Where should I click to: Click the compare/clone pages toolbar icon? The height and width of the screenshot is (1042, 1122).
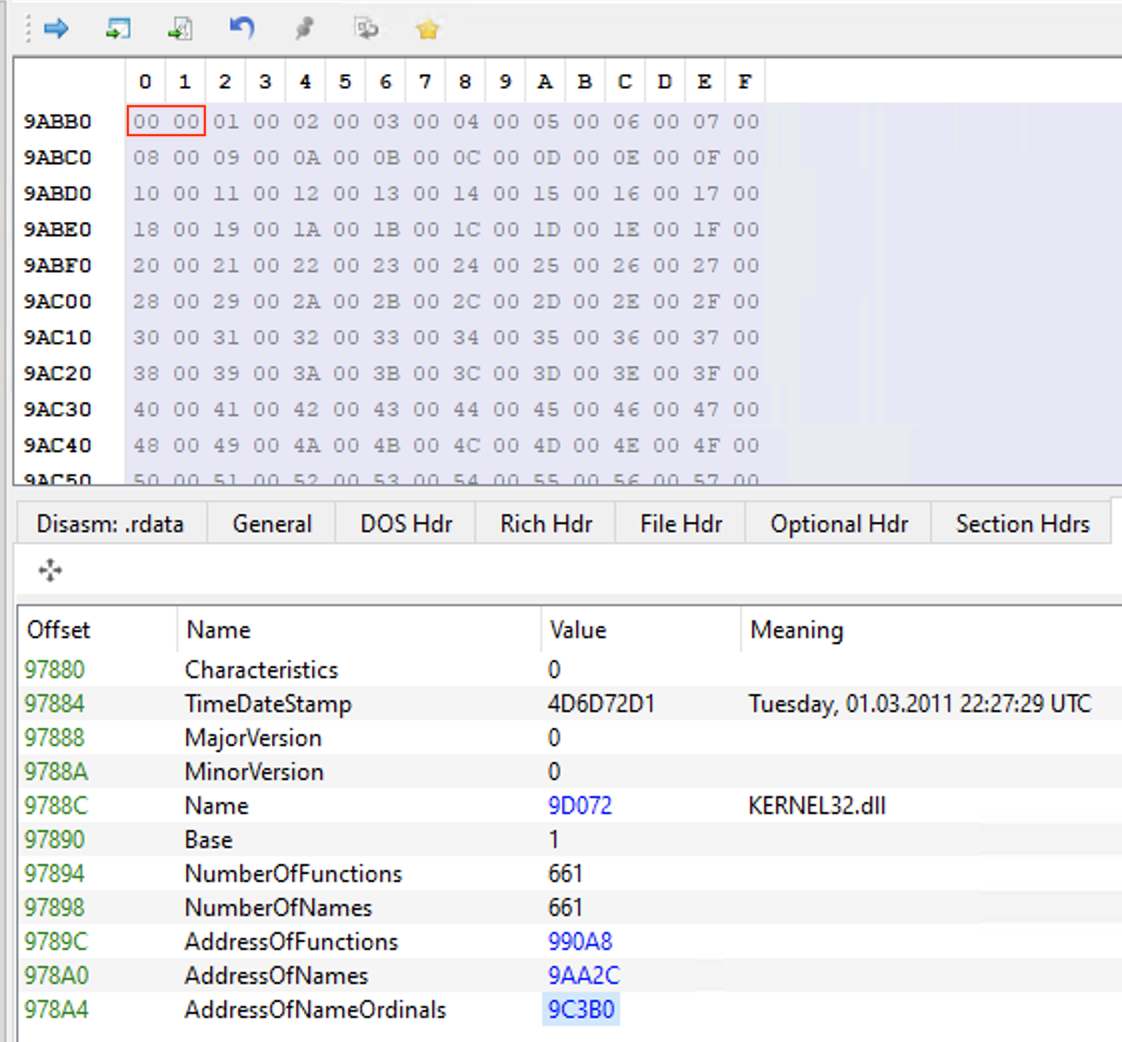366,29
